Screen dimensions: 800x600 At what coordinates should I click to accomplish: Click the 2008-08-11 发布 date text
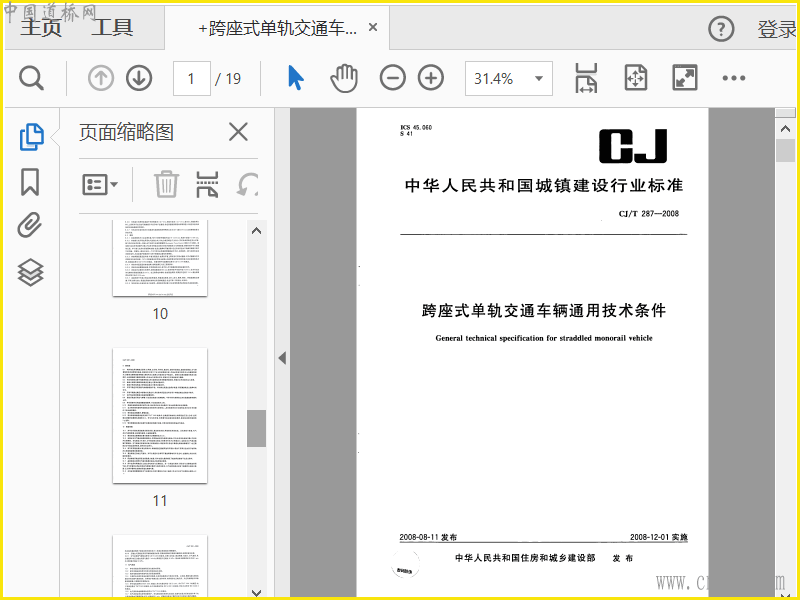(x=428, y=537)
